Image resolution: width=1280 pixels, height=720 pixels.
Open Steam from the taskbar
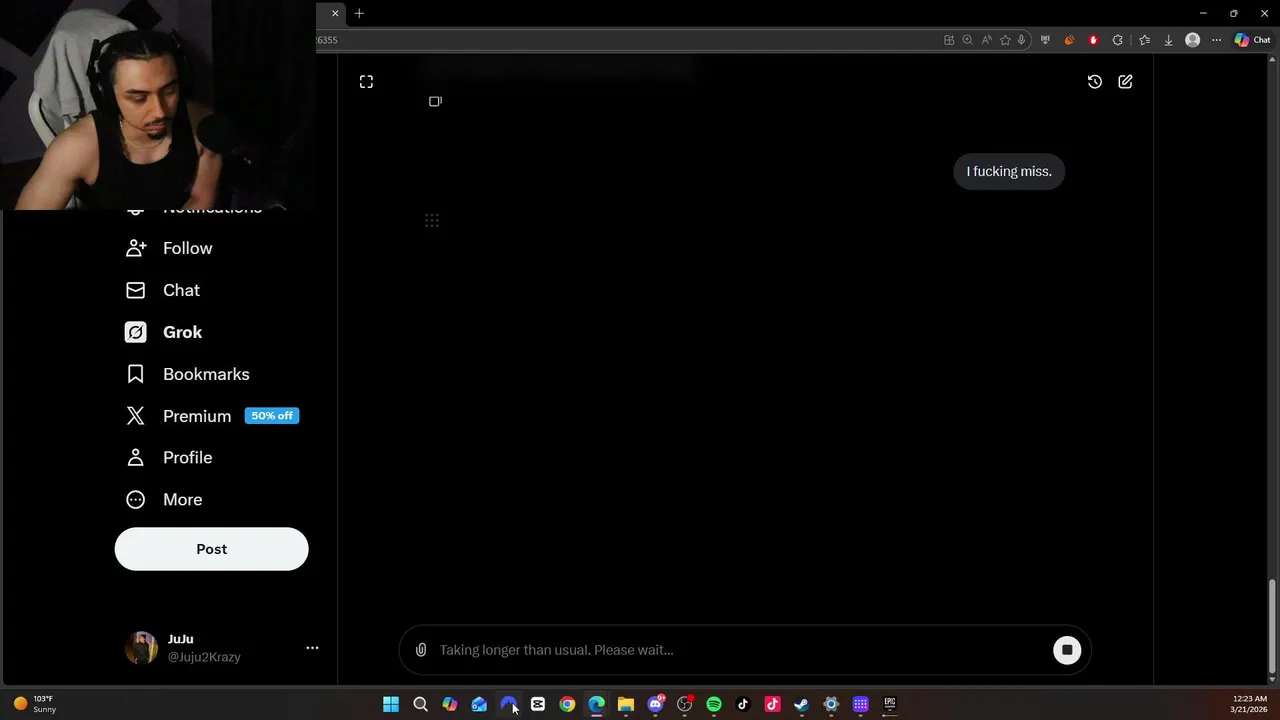click(801, 704)
